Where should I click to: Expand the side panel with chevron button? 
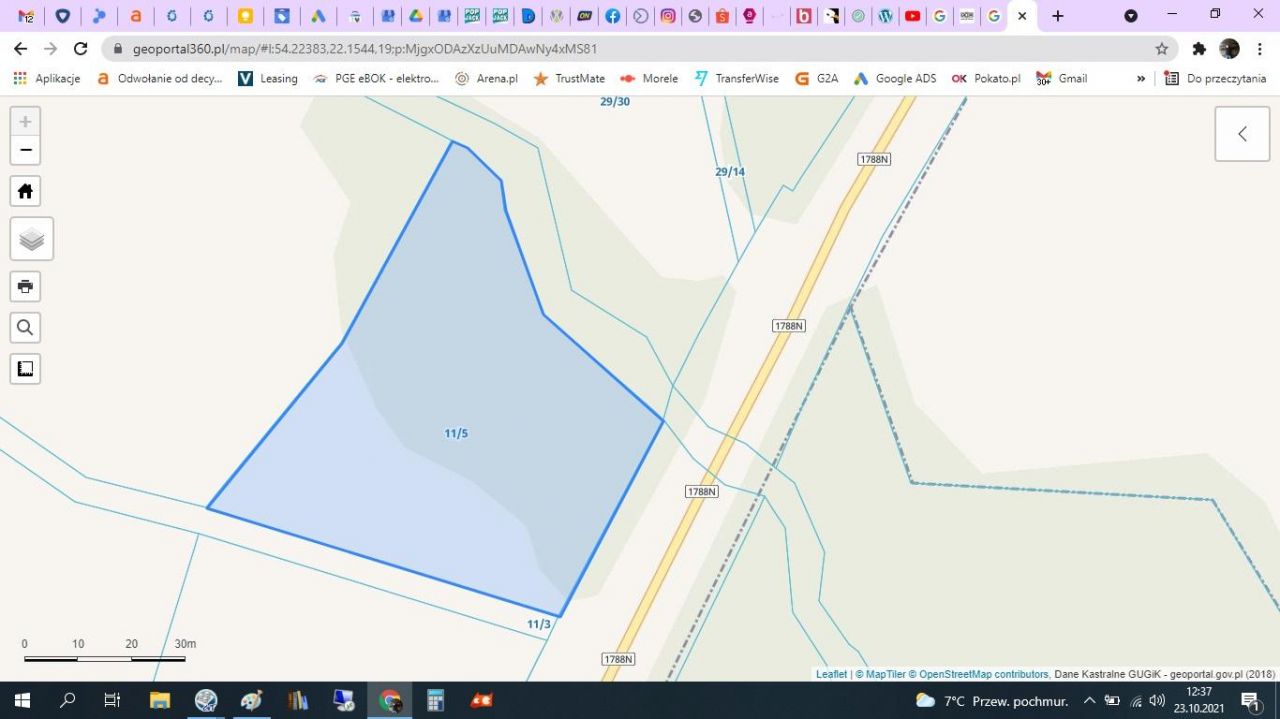(x=1242, y=134)
